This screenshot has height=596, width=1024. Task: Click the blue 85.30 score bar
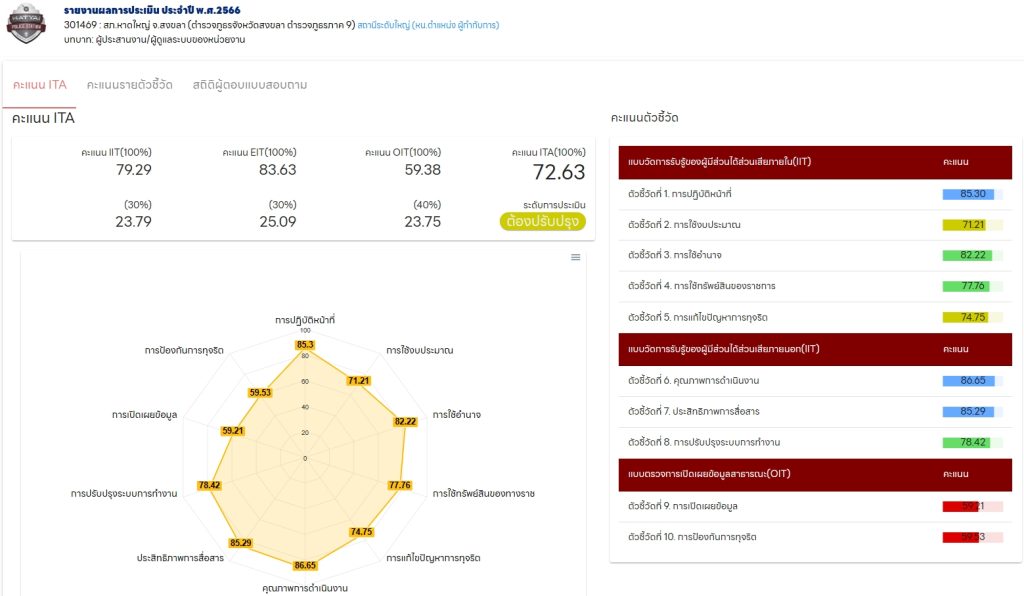[x=967, y=194]
